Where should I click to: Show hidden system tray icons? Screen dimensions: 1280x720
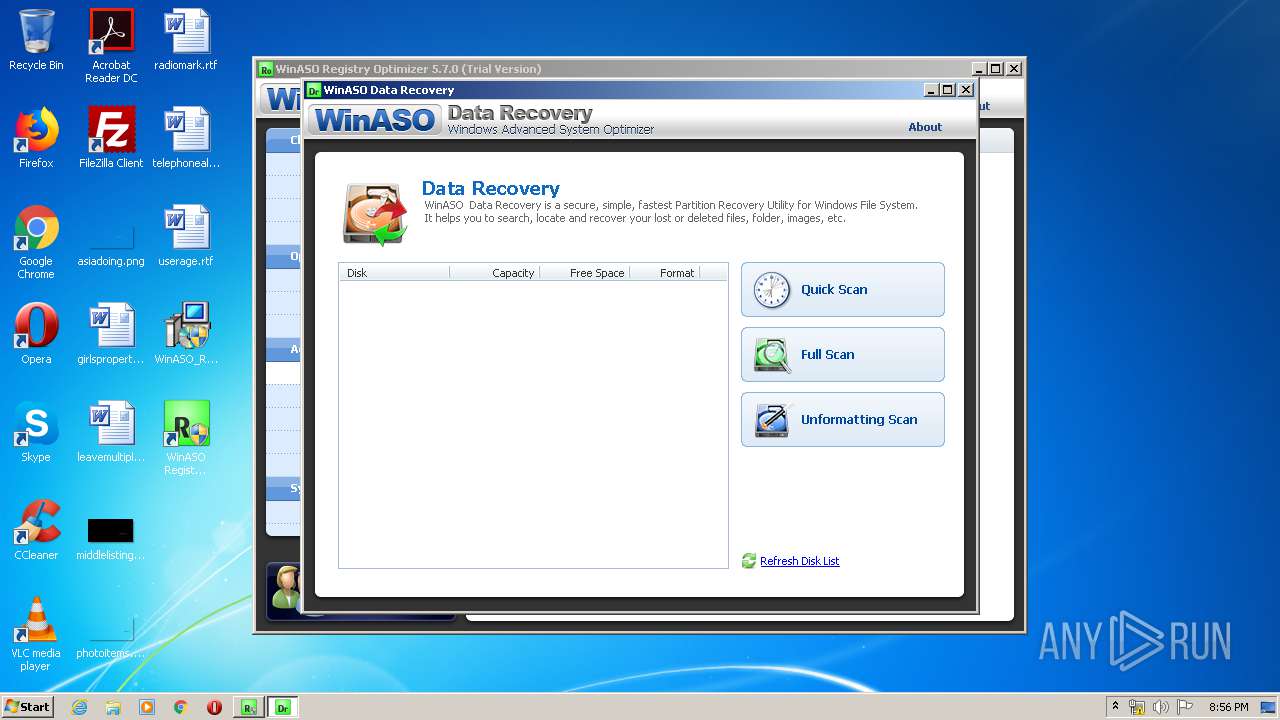(x=1116, y=707)
